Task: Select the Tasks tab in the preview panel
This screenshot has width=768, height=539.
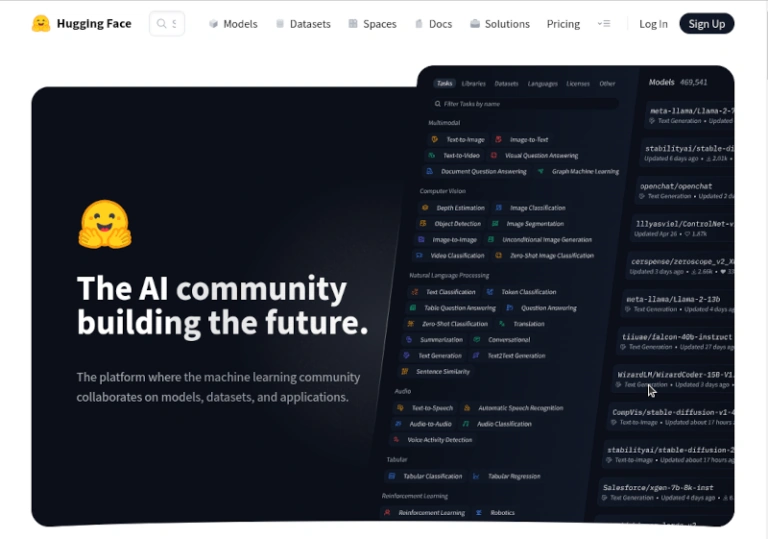Action: [445, 83]
